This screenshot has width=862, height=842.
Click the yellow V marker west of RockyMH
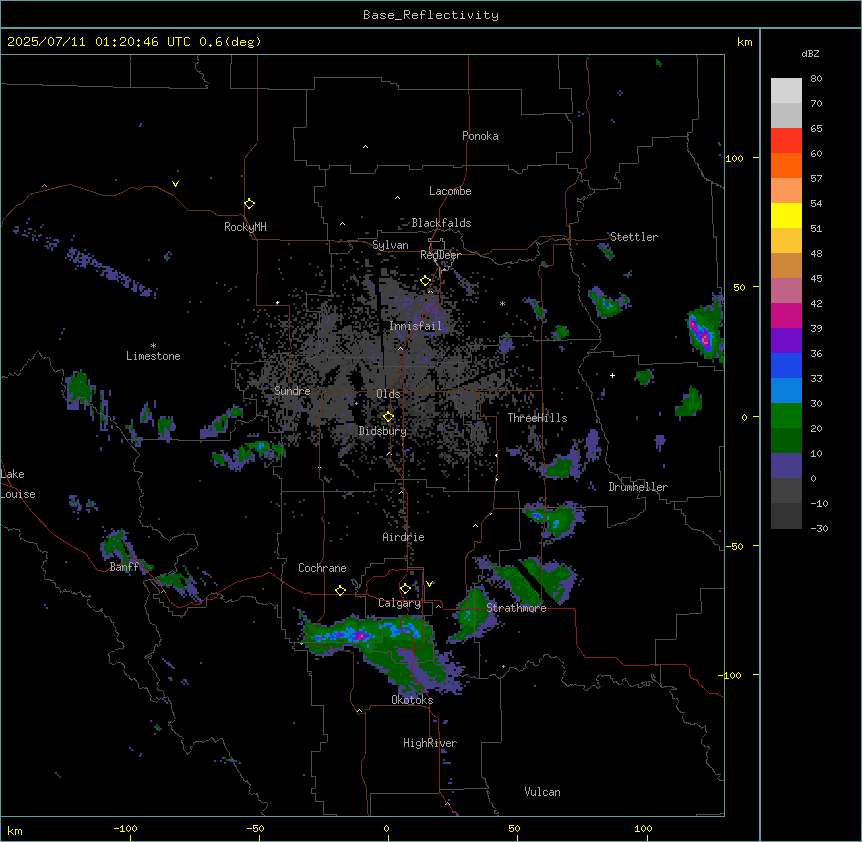pos(175,184)
